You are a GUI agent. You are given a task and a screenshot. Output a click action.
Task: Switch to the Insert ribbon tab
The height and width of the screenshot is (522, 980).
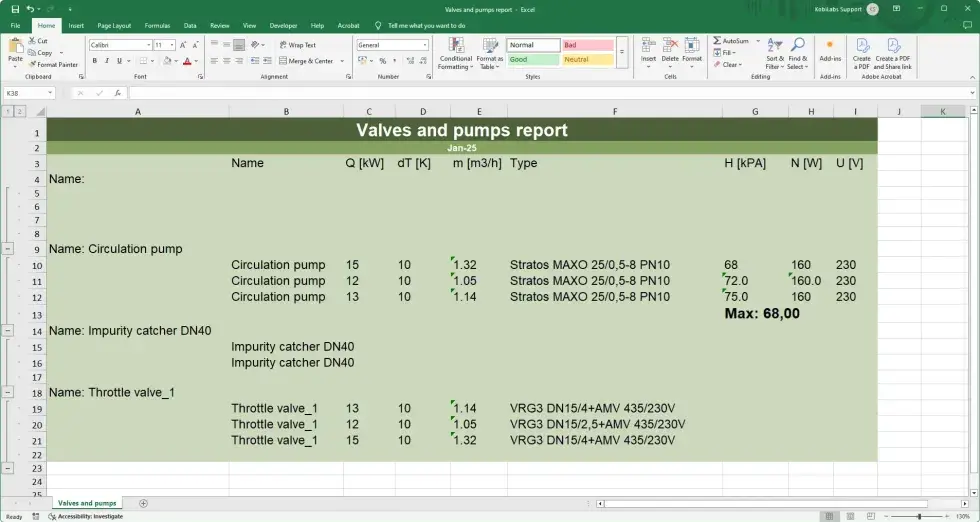pyautogui.click(x=76, y=26)
